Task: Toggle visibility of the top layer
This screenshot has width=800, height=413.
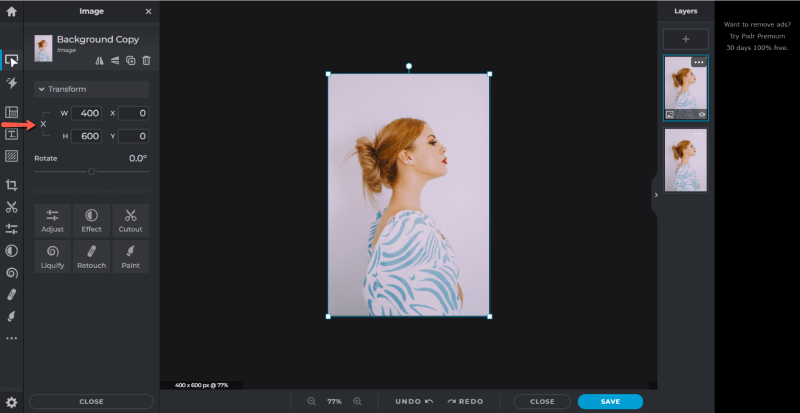Action: coord(702,115)
